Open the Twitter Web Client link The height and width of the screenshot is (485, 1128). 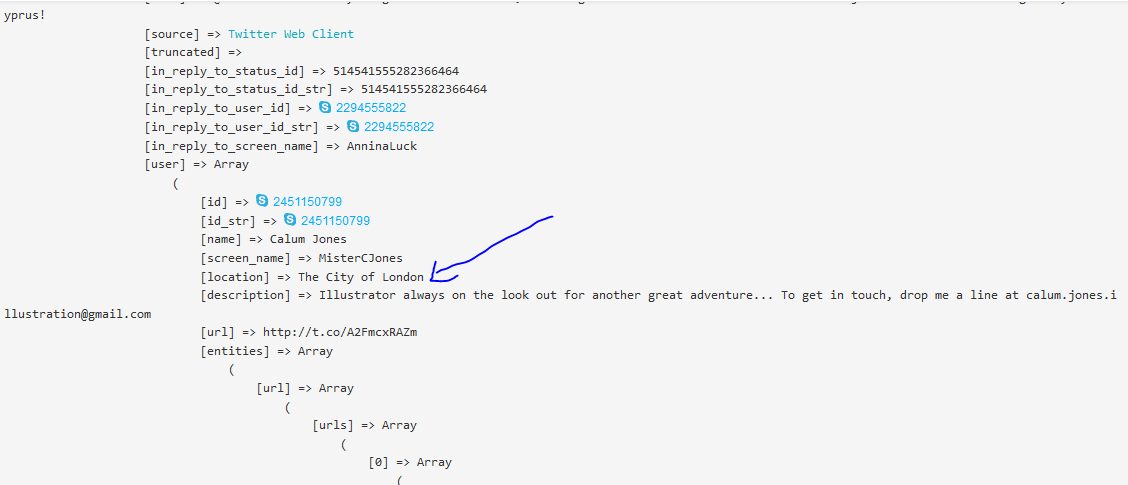point(291,34)
